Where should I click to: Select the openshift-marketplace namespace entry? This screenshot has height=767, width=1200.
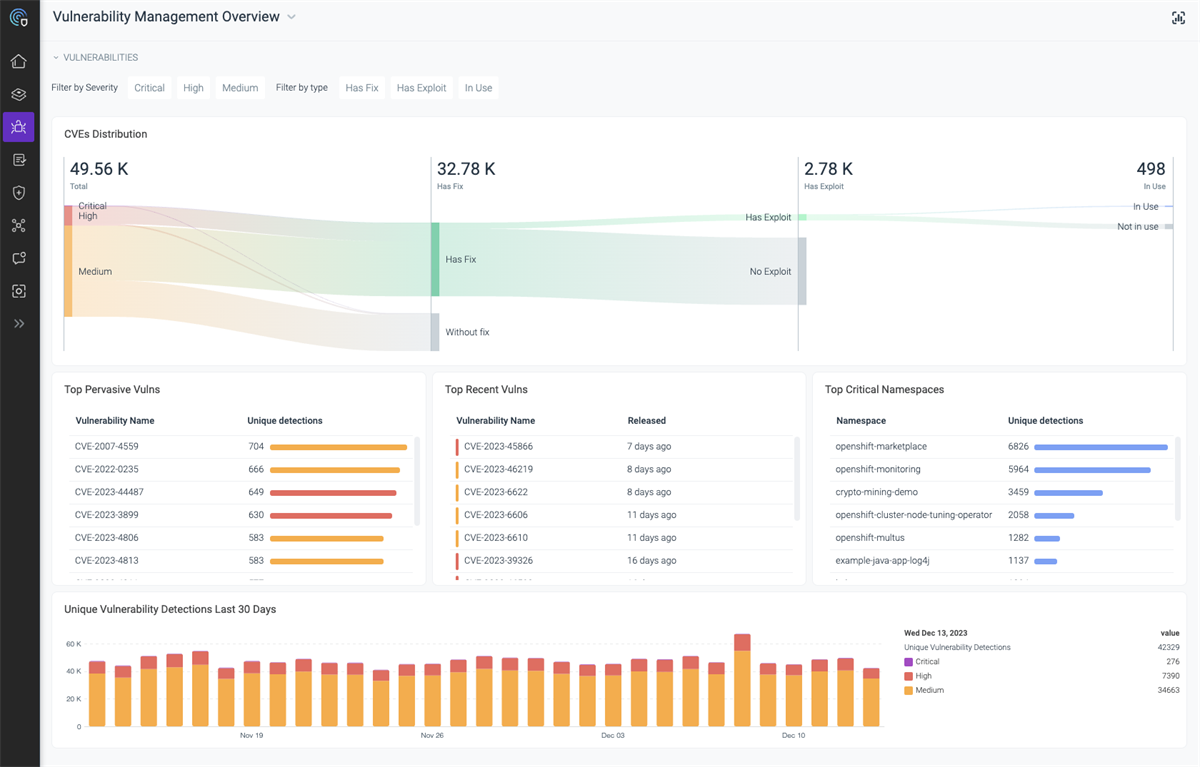[x=881, y=446]
